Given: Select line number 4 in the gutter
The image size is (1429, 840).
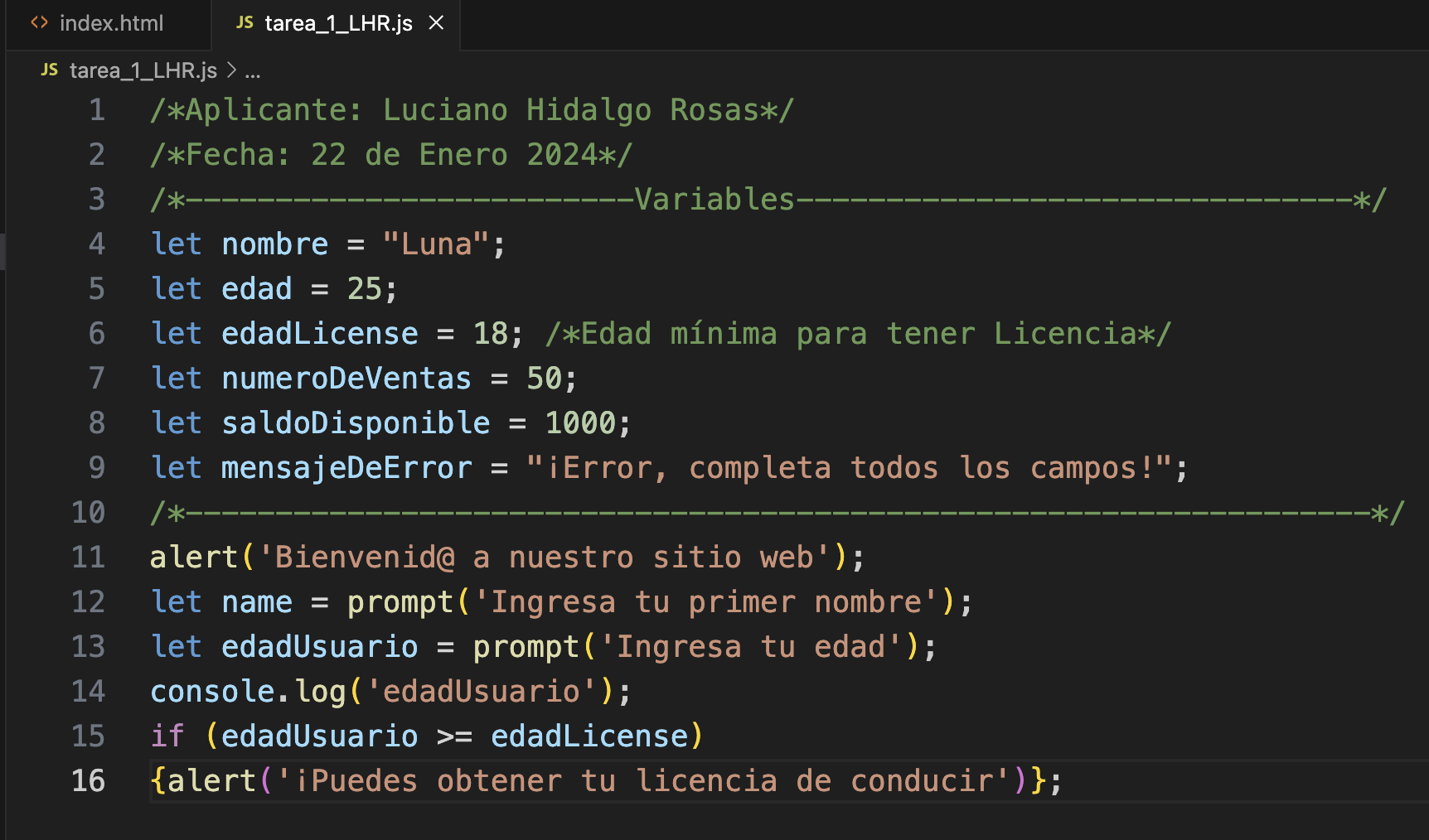Looking at the screenshot, I should point(97,244).
